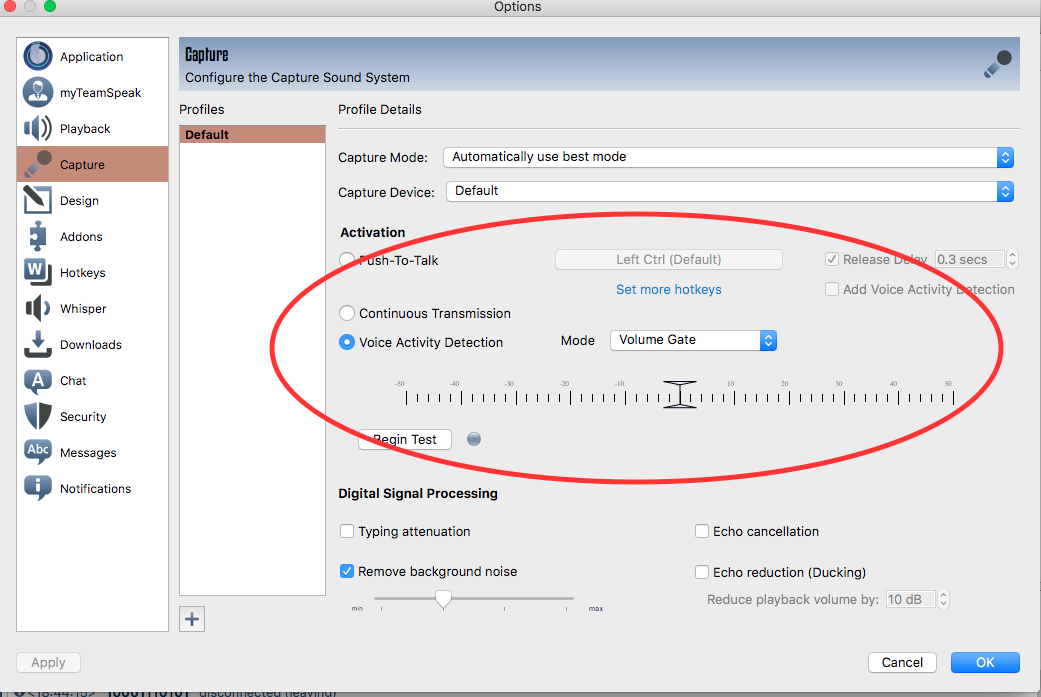1041x697 pixels.
Task: Open the Application settings icon
Action: (37, 56)
